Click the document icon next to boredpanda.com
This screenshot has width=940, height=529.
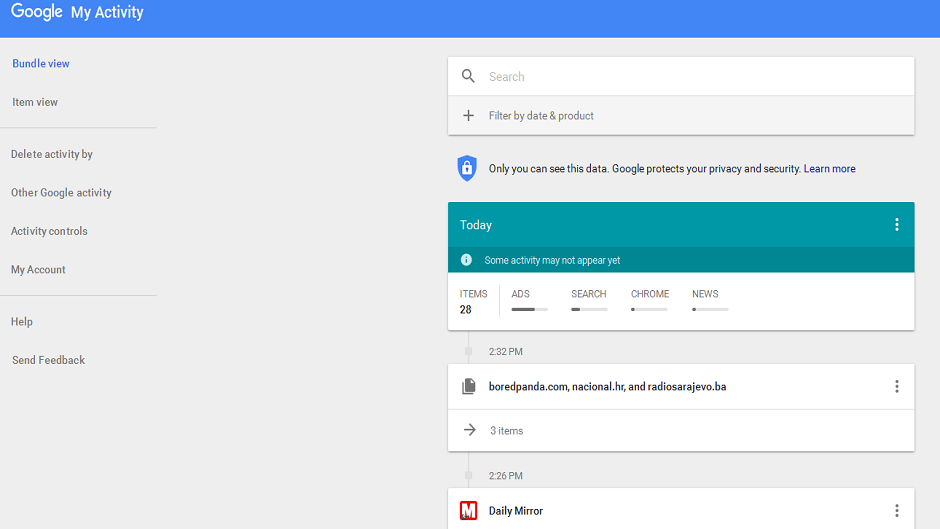468,387
